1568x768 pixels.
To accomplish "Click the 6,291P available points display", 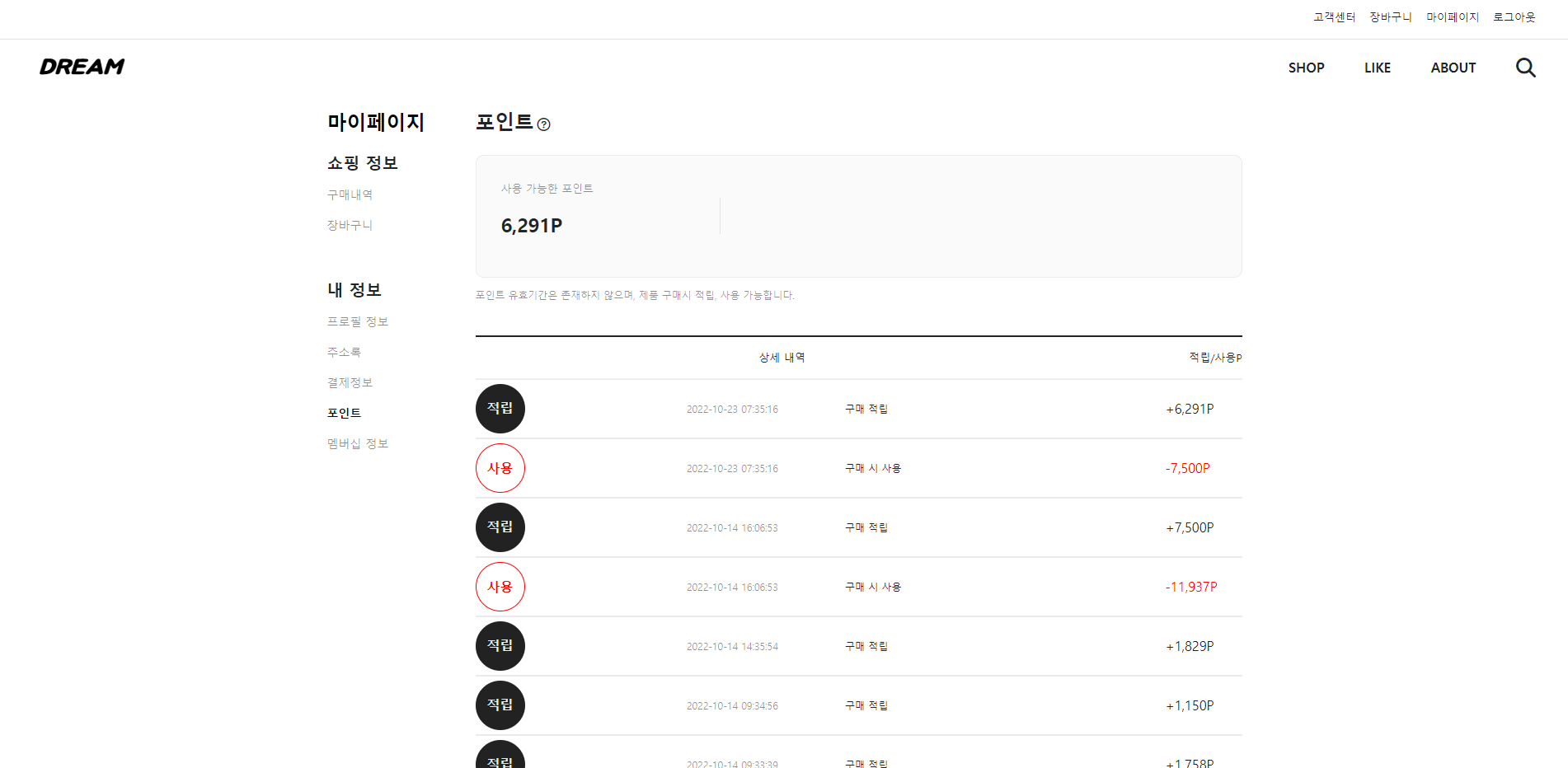I will pos(531,225).
